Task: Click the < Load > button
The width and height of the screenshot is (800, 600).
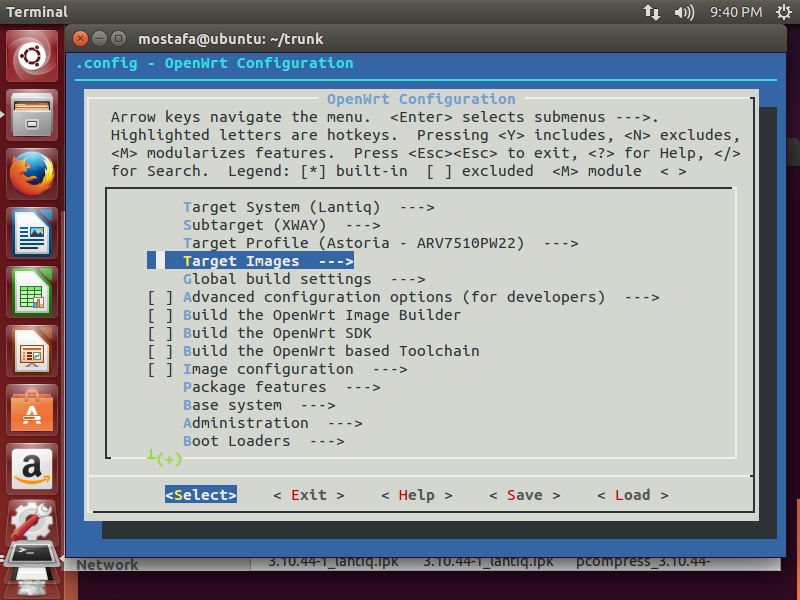Action: point(633,495)
